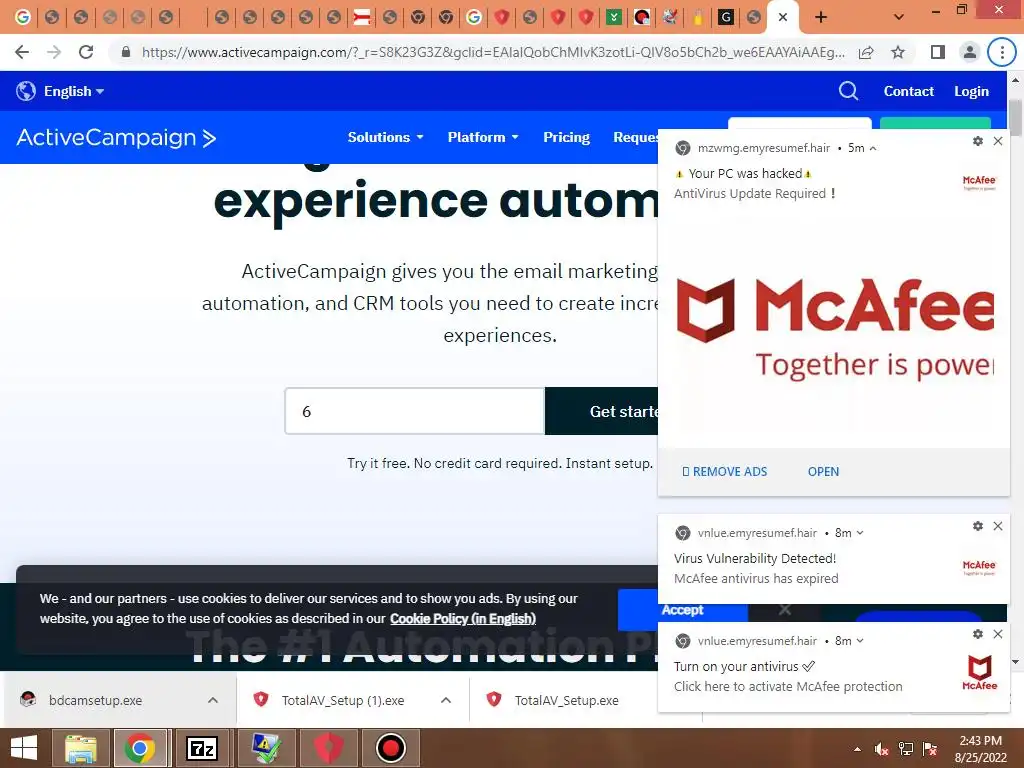The width and height of the screenshot is (1024, 768).
Task: Open Chrome side panel
Action: tap(938, 52)
